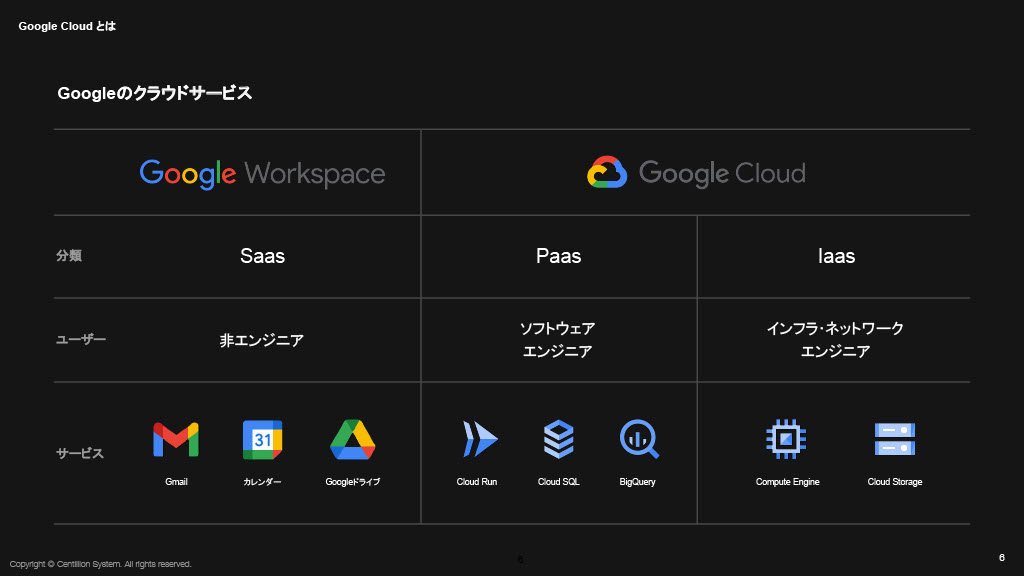Select the 'Google Cloud とは' section title
Image resolution: width=1024 pixels, height=576 pixels.
(67, 26)
